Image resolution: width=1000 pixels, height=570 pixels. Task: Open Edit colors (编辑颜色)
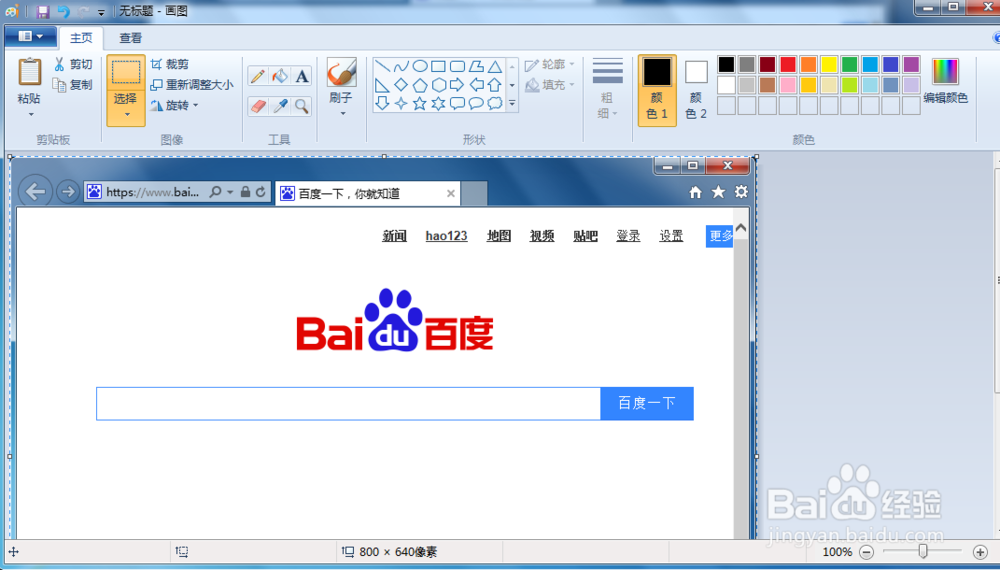point(945,80)
